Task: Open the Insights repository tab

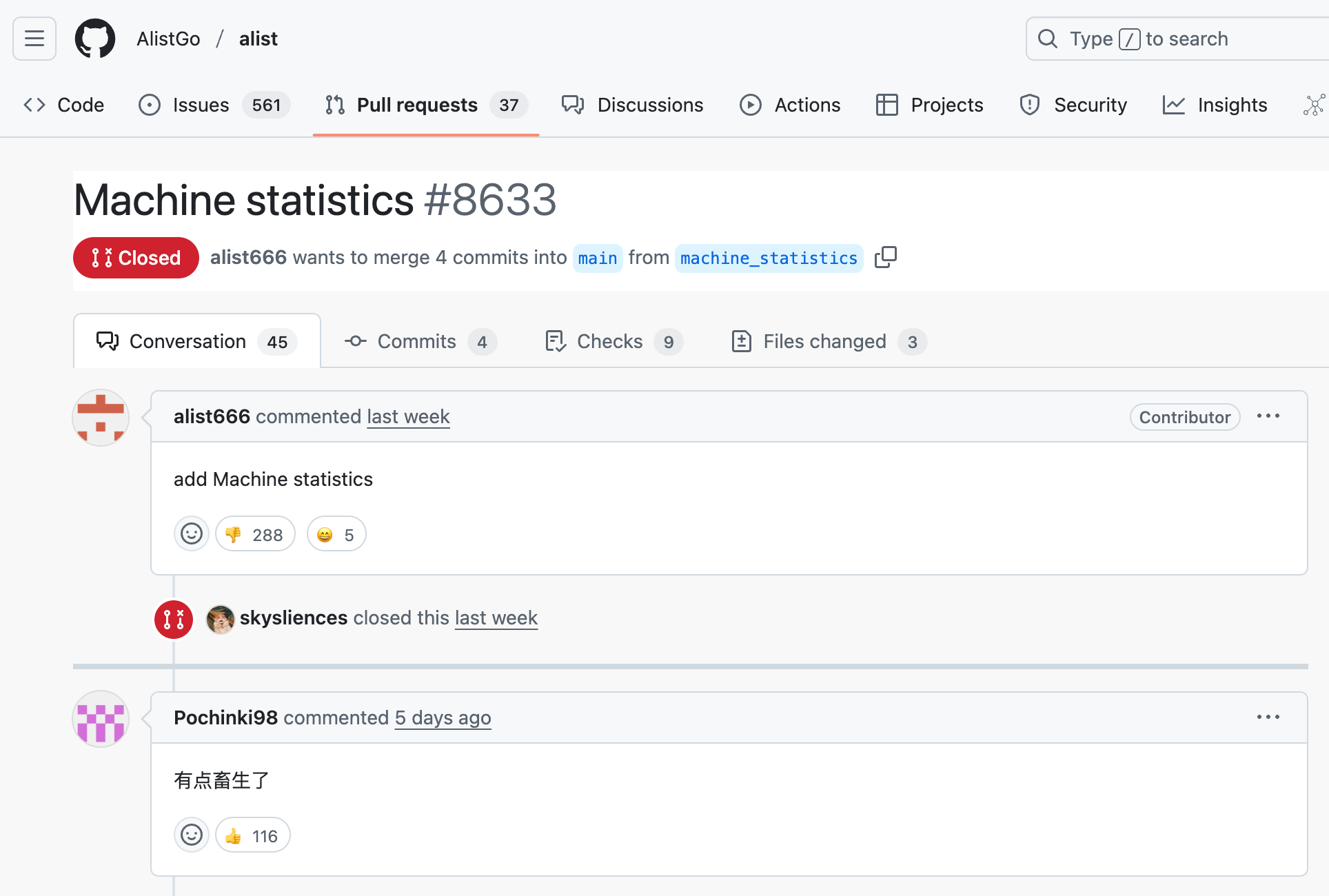Action: click(x=1215, y=105)
